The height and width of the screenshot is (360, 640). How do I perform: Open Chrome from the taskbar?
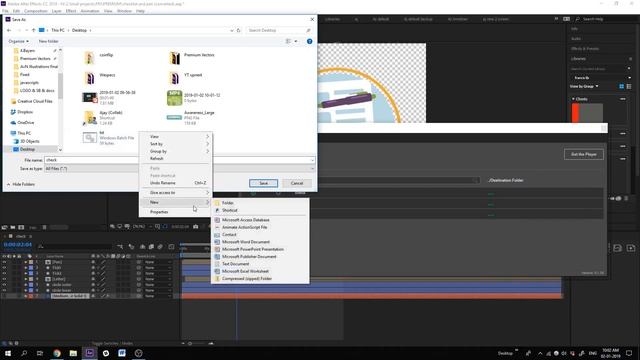57,353
